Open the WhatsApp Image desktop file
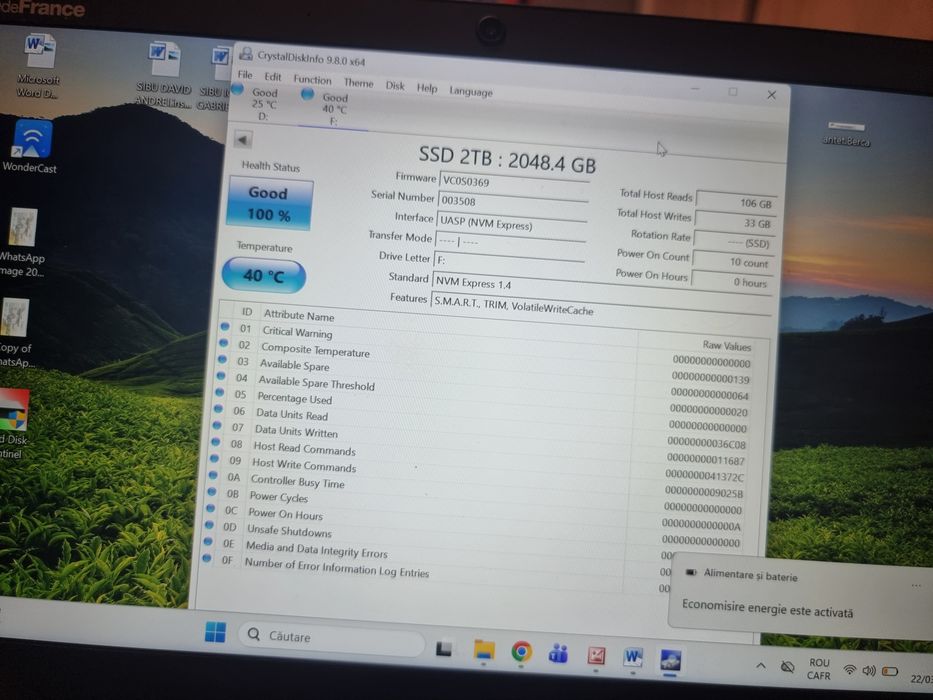The height and width of the screenshot is (700, 933). pos(22,242)
